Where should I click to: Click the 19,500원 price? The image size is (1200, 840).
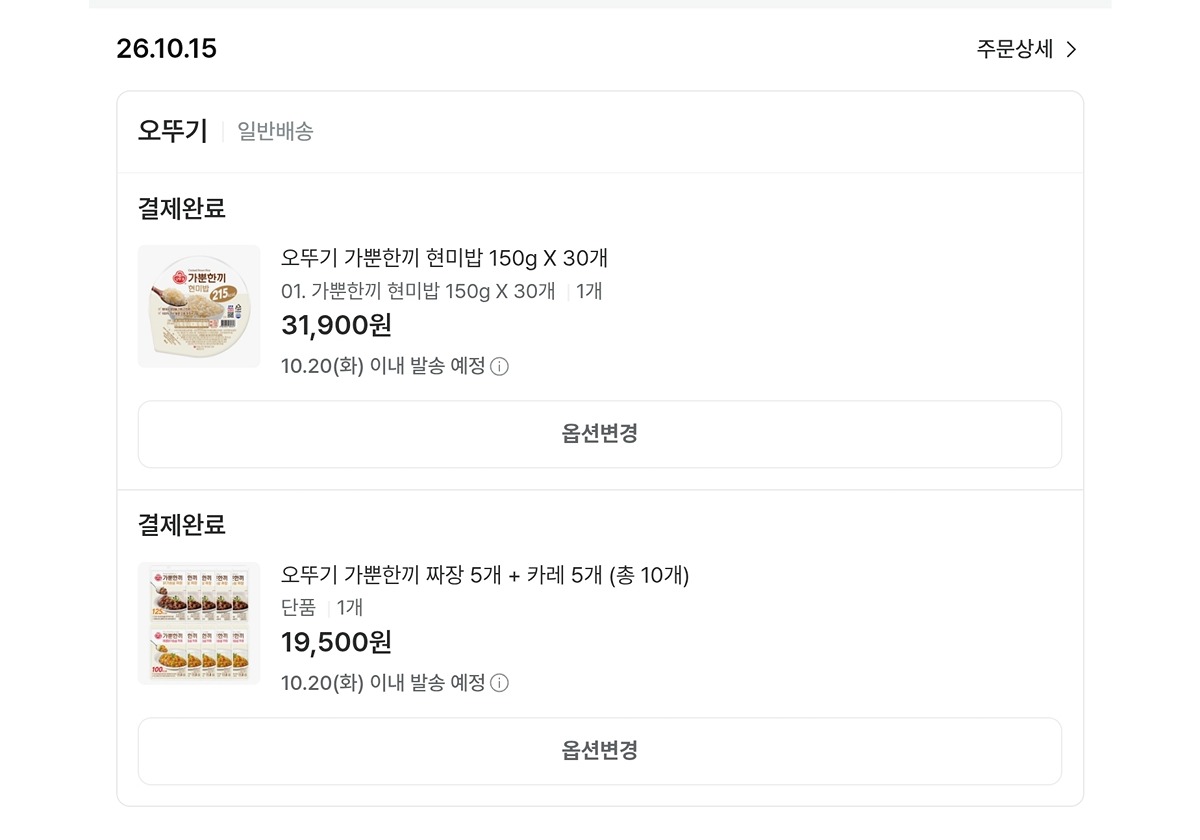337,642
